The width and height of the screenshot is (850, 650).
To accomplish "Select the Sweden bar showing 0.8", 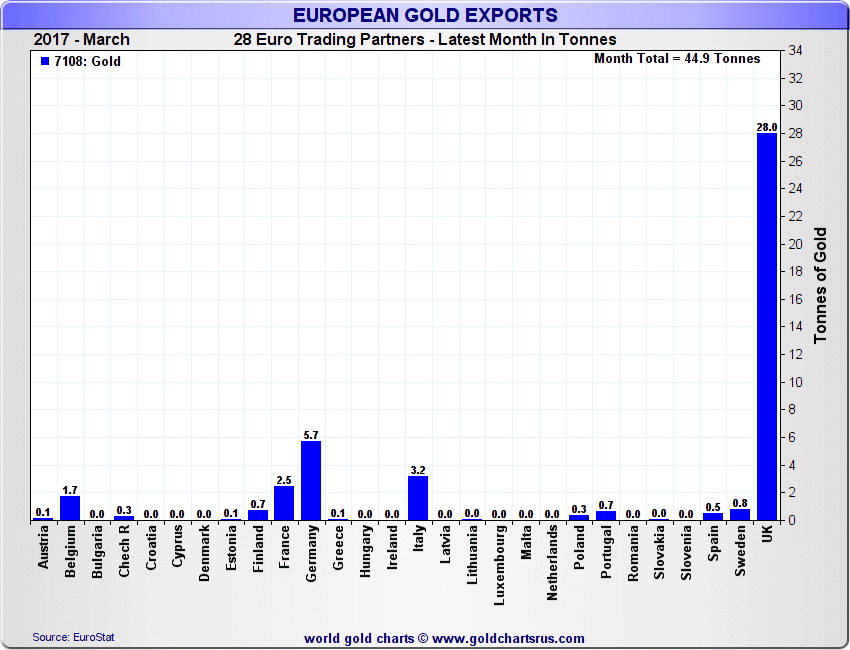I will point(740,515).
